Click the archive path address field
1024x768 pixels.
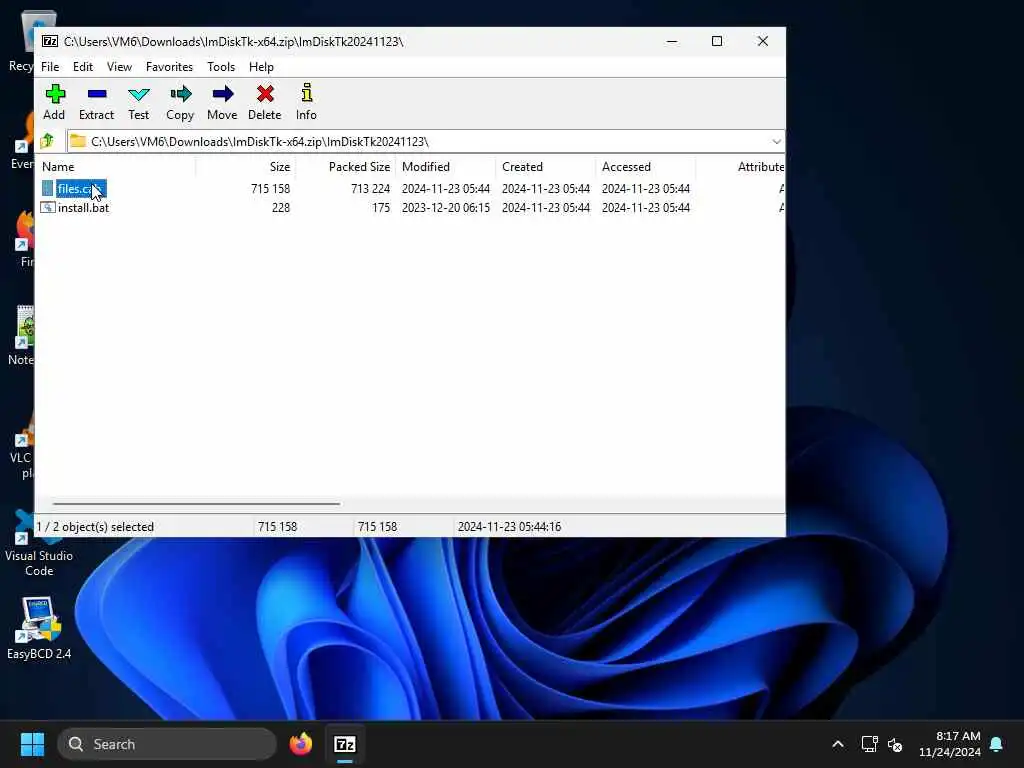point(418,141)
